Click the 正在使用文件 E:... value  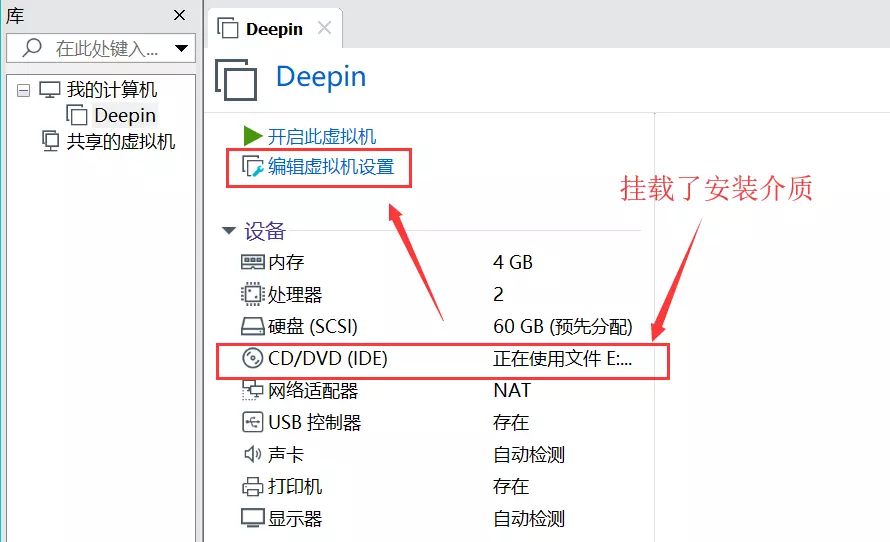[x=562, y=359]
